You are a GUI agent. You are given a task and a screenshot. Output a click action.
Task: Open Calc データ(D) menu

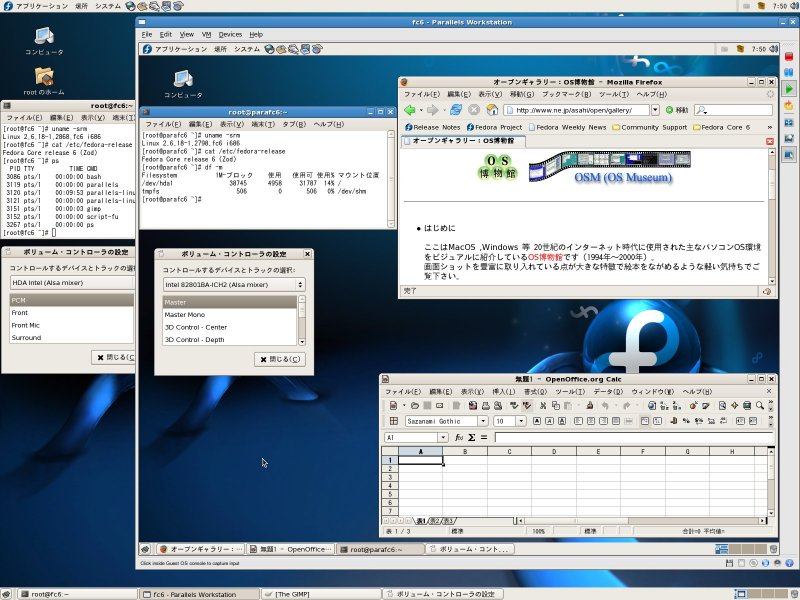click(x=608, y=392)
